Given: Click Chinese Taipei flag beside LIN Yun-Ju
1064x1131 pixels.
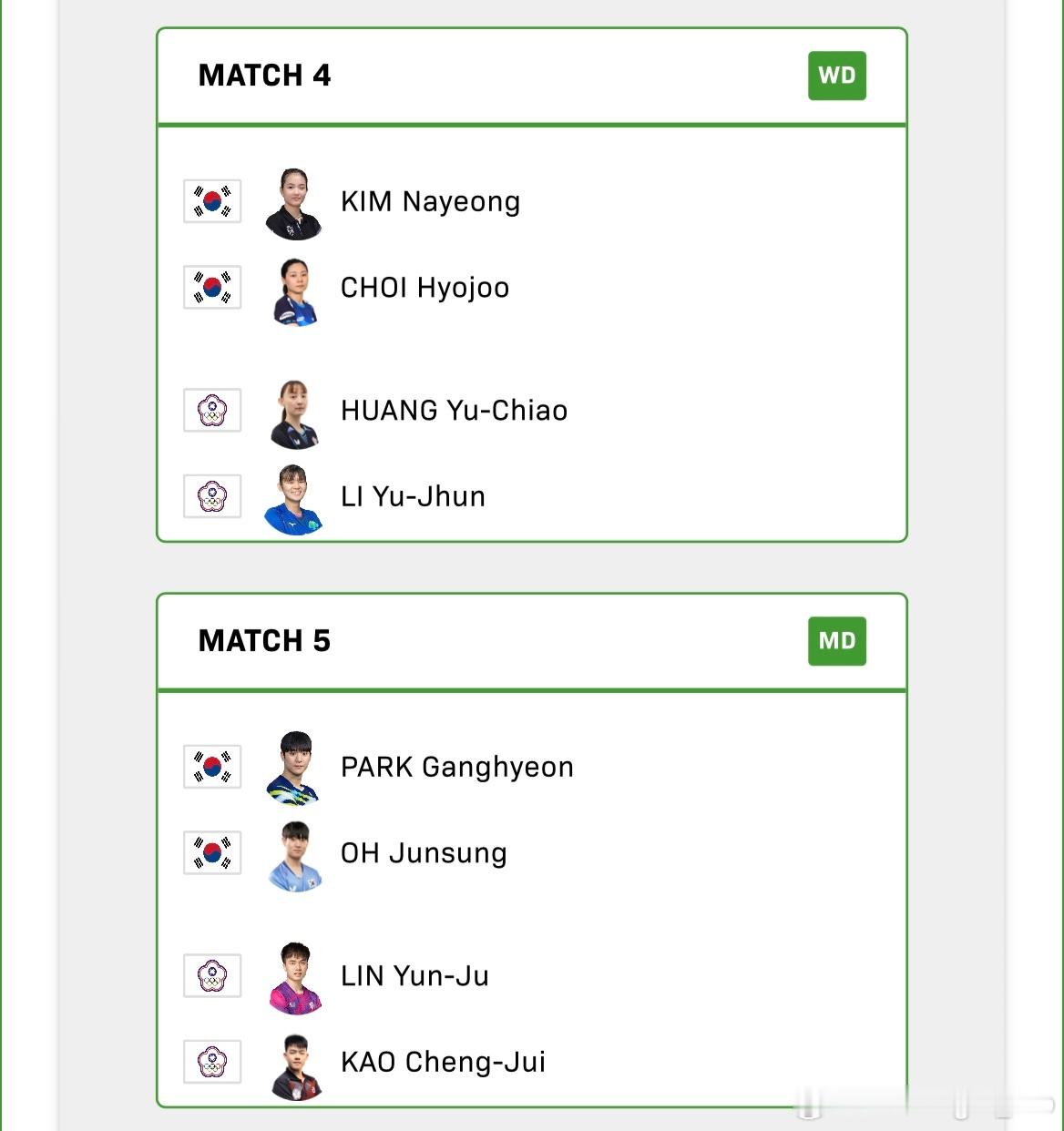Looking at the screenshot, I should click(x=212, y=976).
